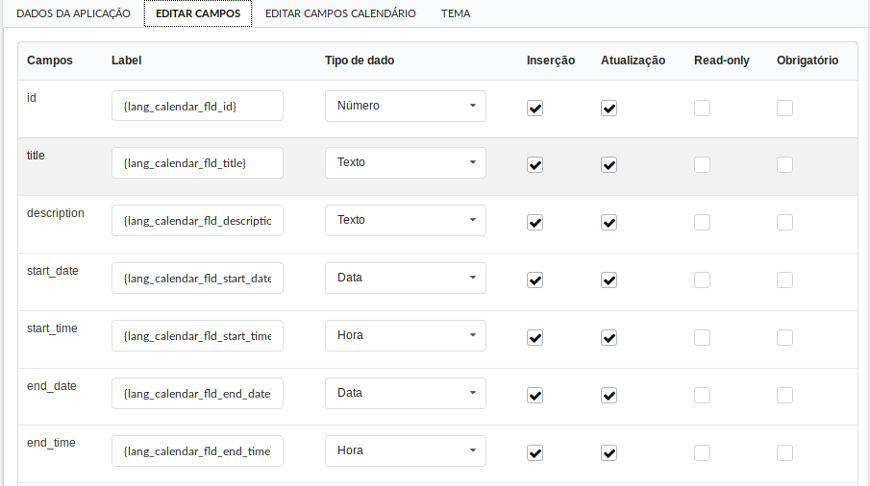Uncheck Inserção for the id field
The height and width of the screenshot is (486, 870).
[535, 108]
